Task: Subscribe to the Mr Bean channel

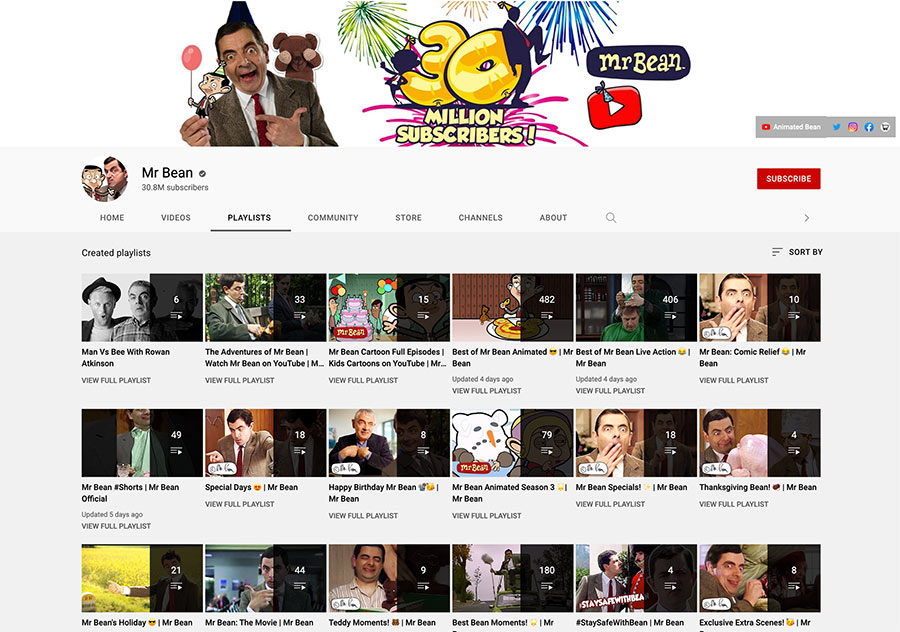Action: (789, 179)
